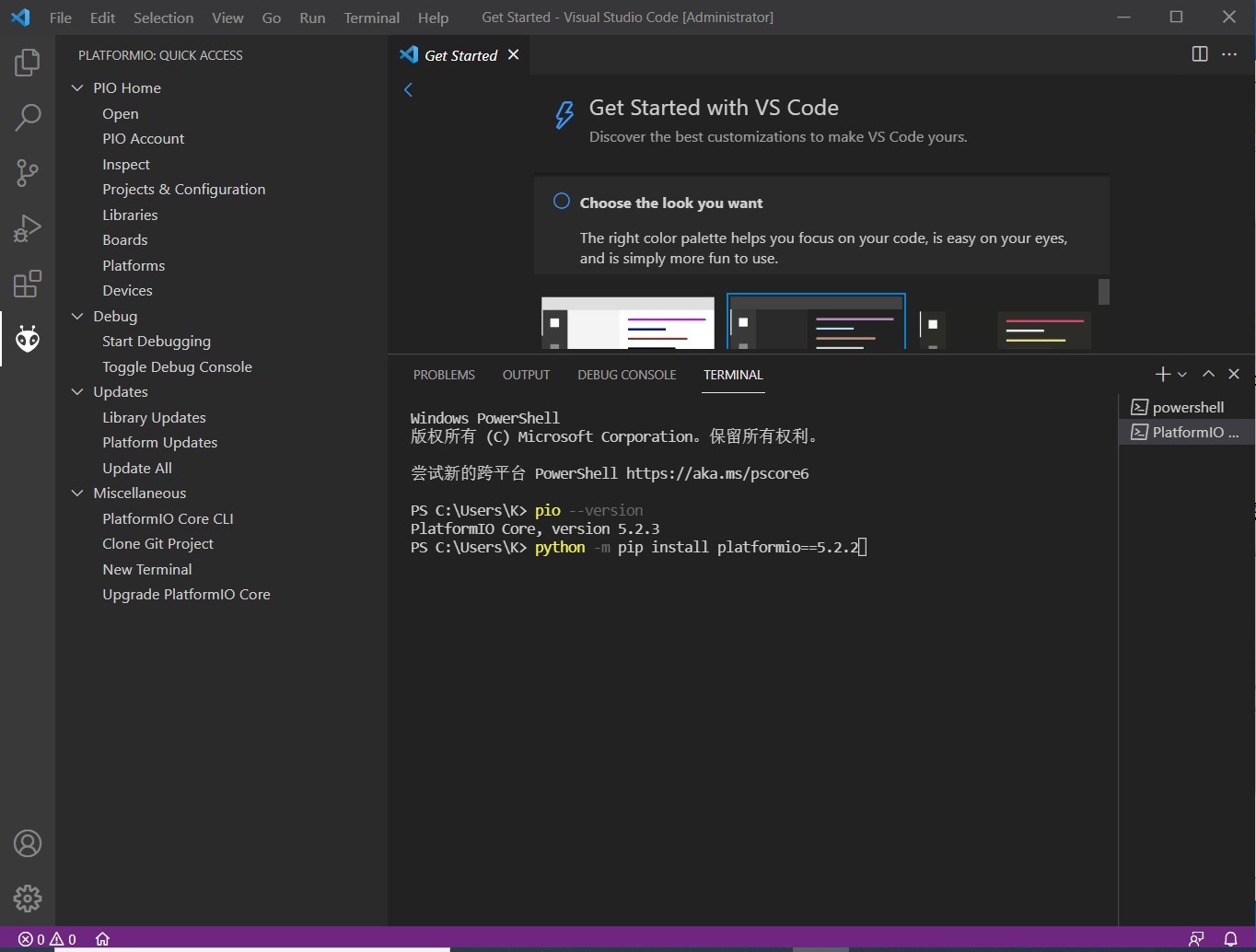Open the Selection menu

(x=163, y=17)
